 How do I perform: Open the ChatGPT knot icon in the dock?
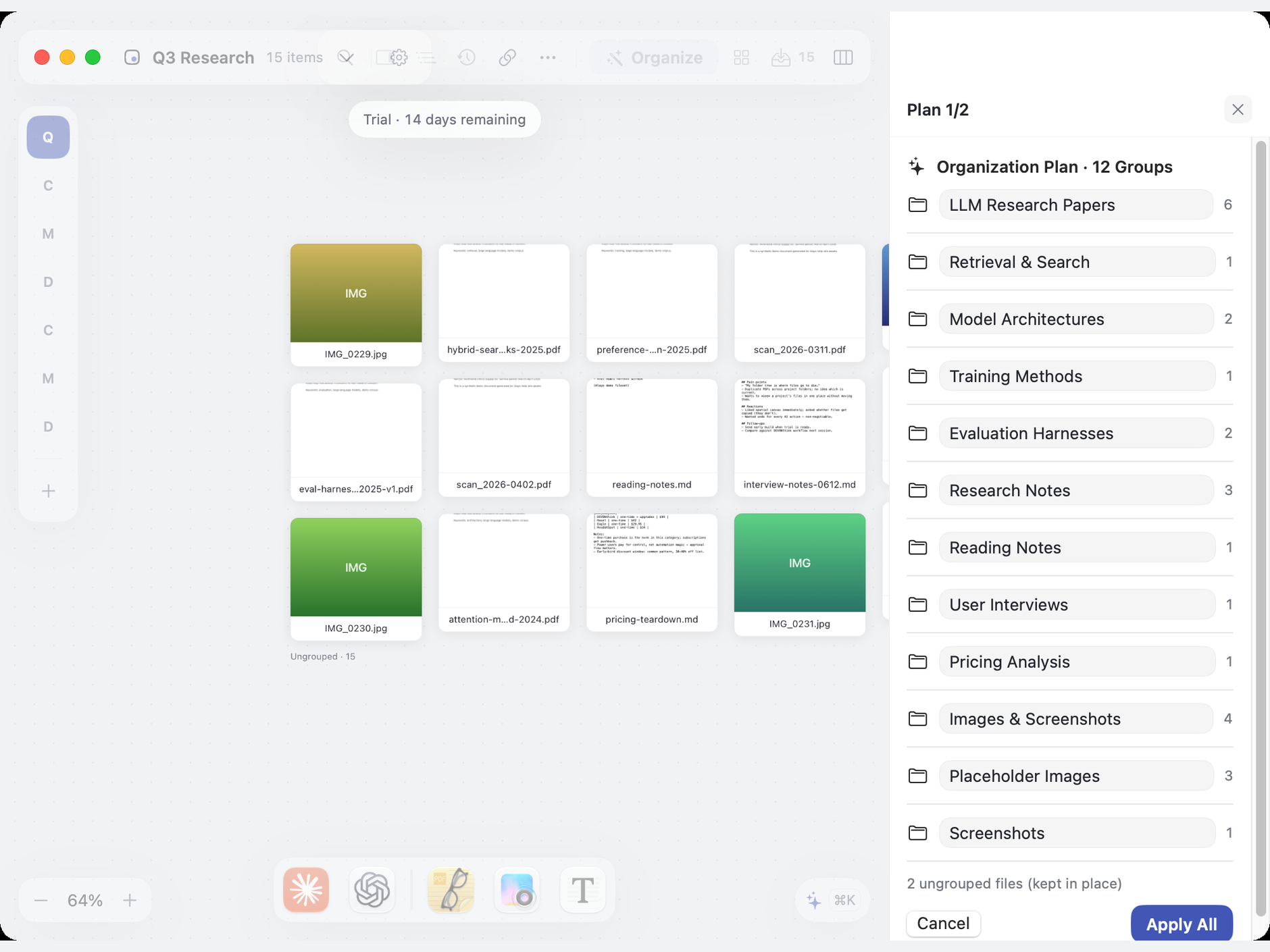(x=372, y=890)
